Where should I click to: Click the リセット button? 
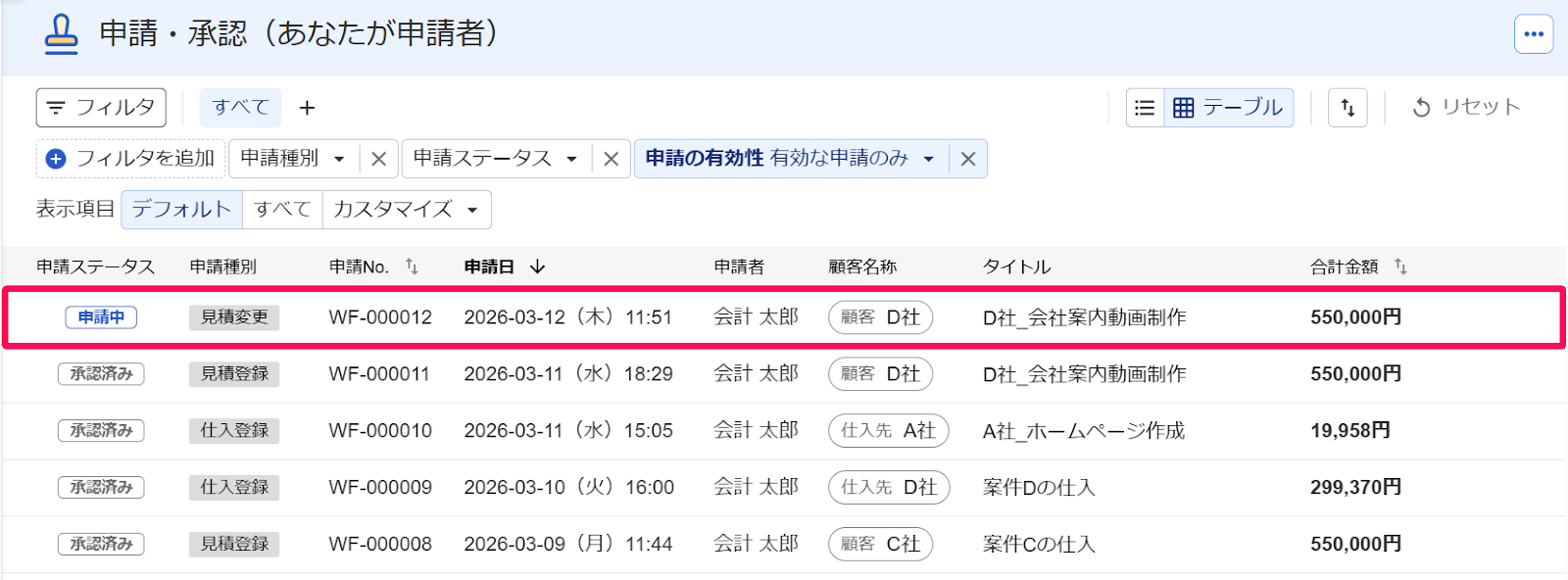tap(1466, 108)
